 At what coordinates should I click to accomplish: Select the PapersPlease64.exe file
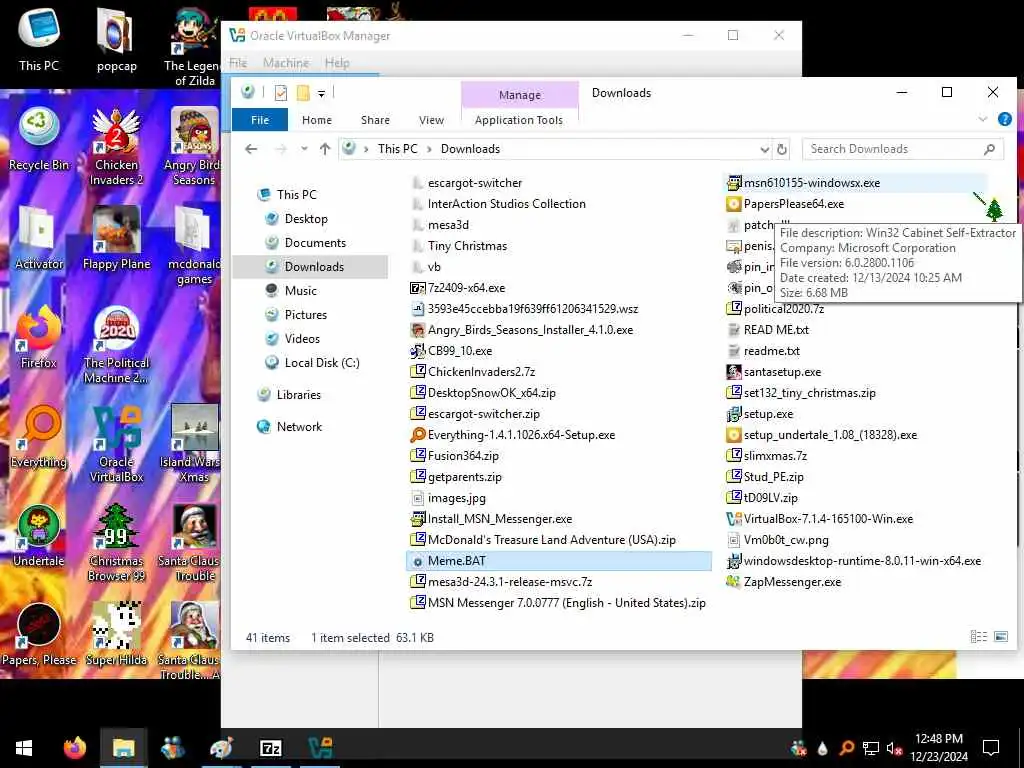[793, 204]
